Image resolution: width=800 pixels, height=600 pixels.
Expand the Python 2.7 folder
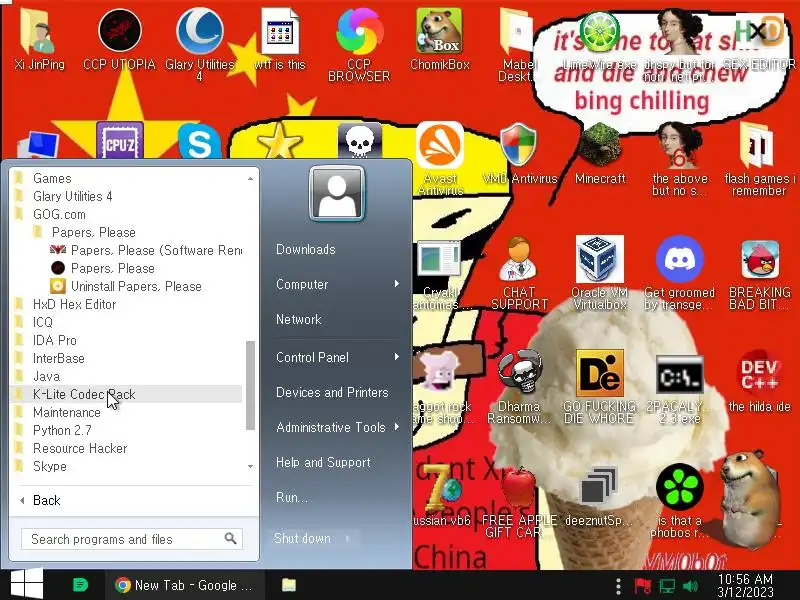(x=127, y=430)
